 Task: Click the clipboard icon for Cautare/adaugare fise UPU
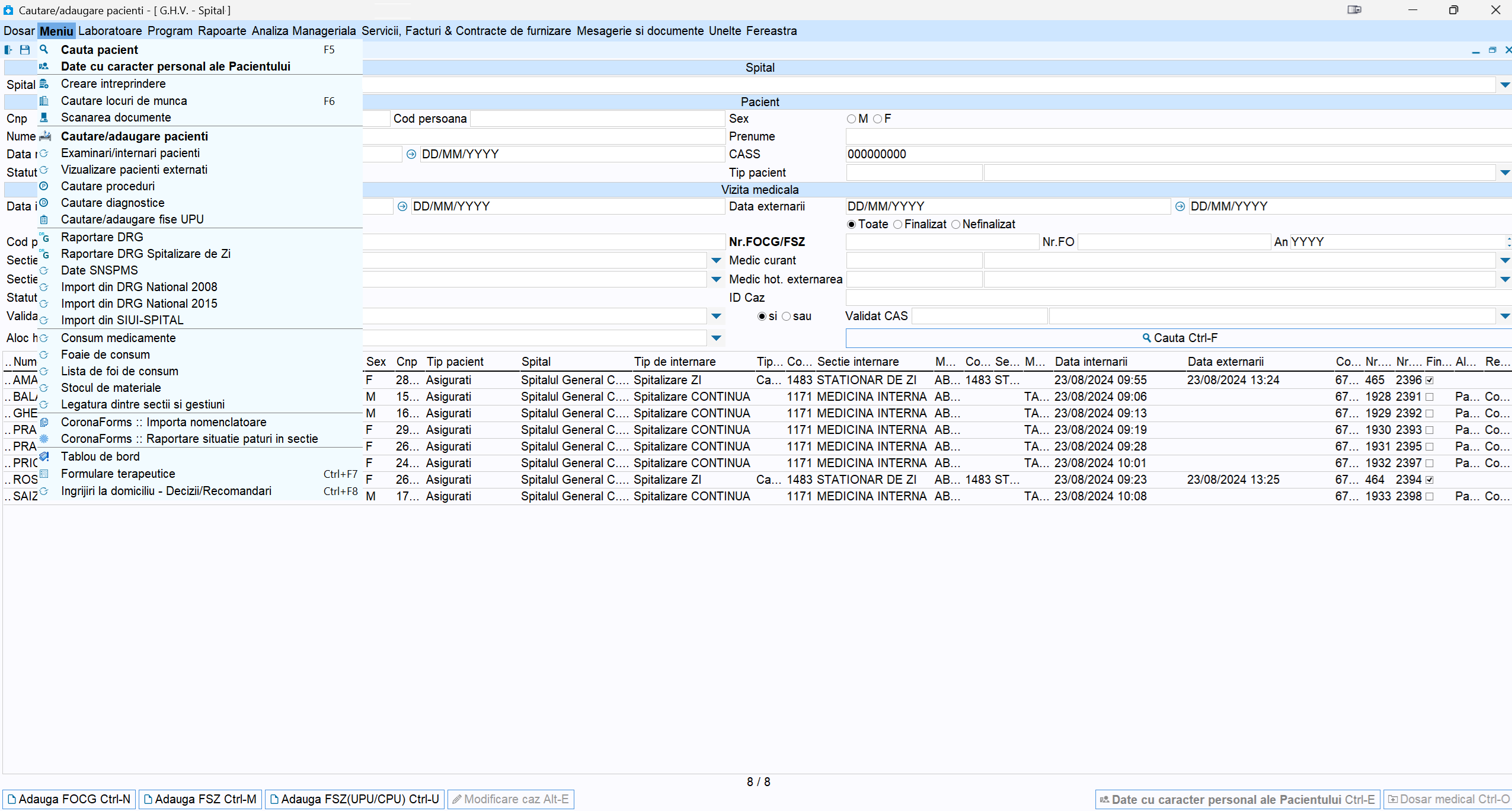(x=44, y=219)
